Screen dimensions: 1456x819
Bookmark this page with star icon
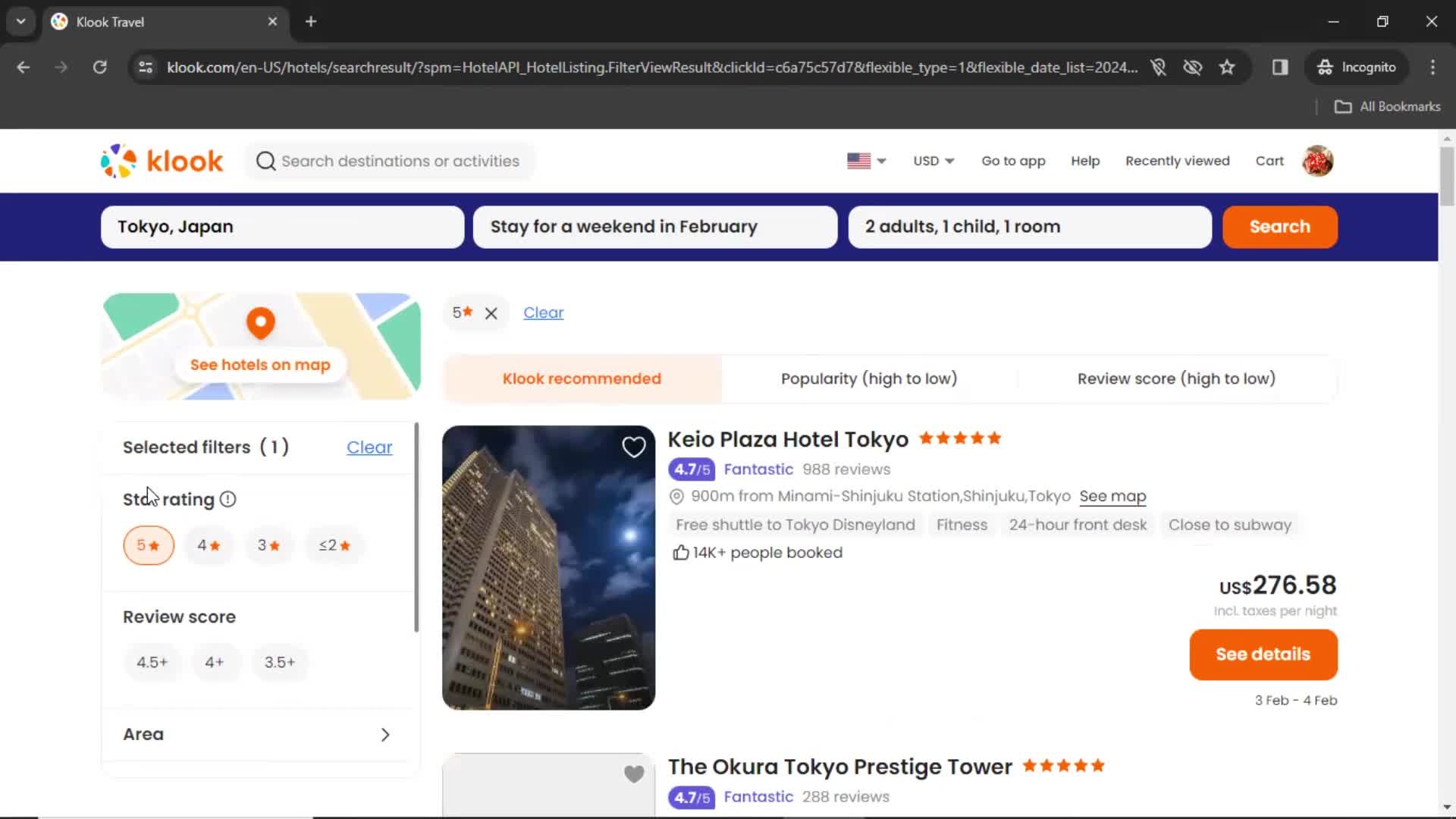click(1227, 67)
